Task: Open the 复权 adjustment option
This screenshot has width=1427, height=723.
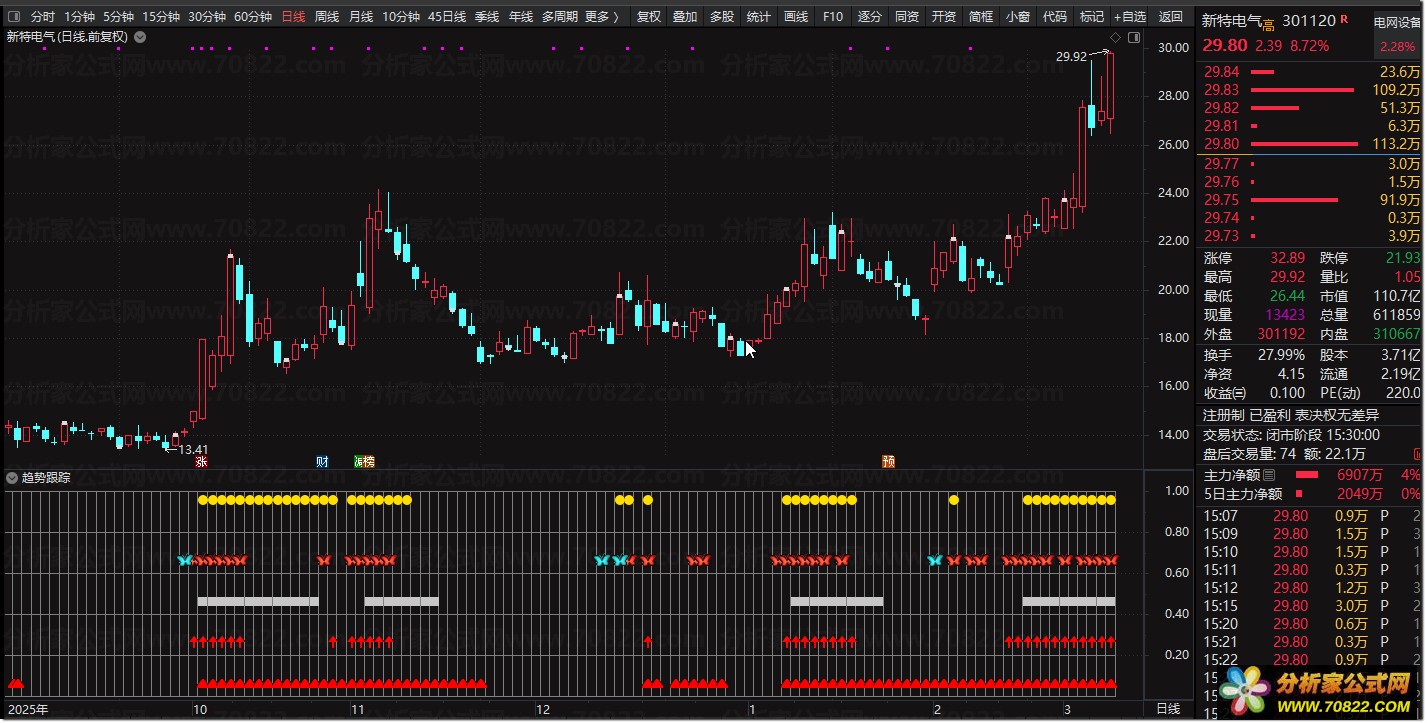Action: tap(649, 17)
